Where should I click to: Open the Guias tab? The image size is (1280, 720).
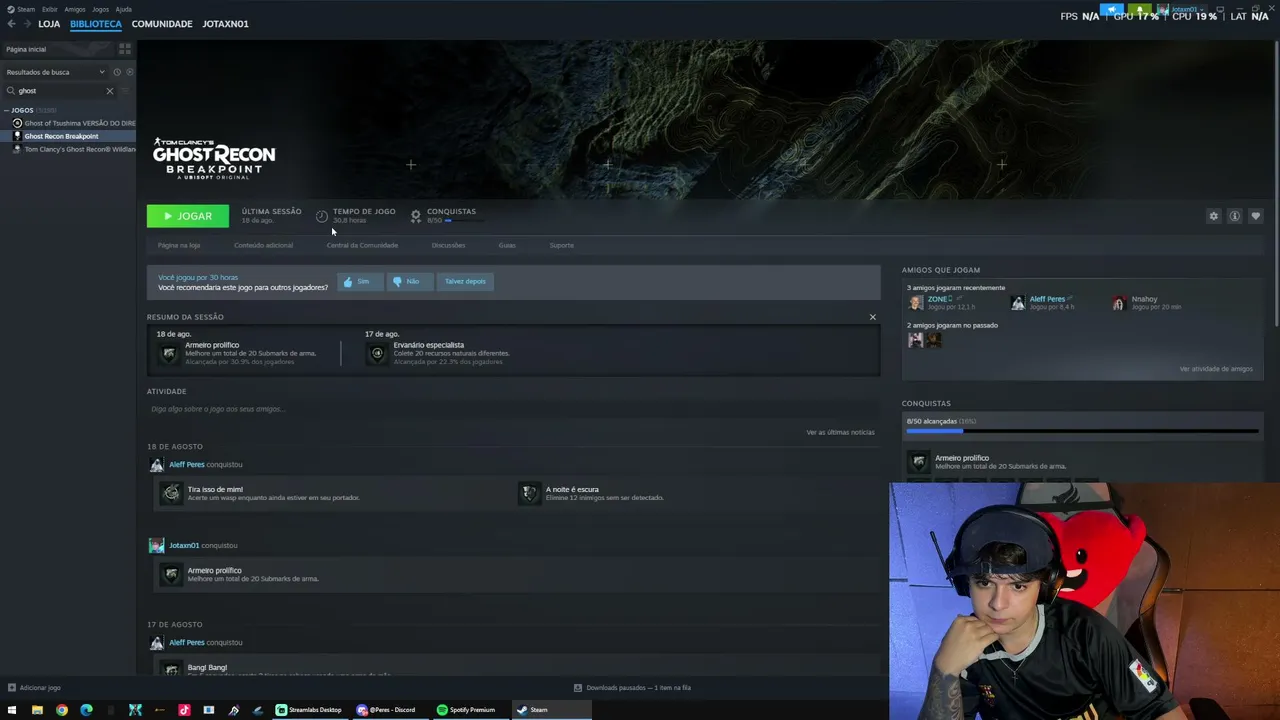(x=507, y=245)
